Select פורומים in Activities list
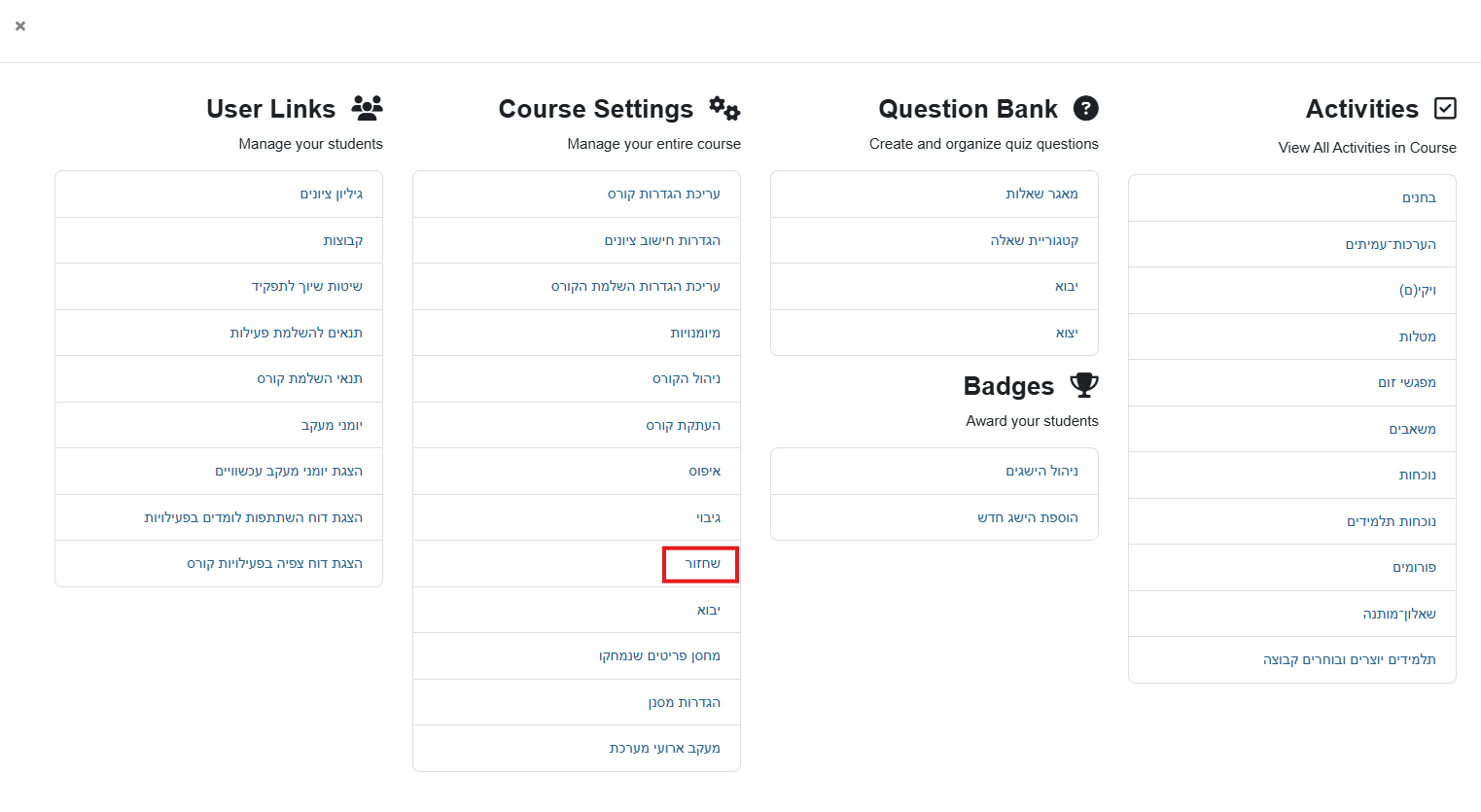This screenshot has width=1481, height=812. (x=1414, y=568)
